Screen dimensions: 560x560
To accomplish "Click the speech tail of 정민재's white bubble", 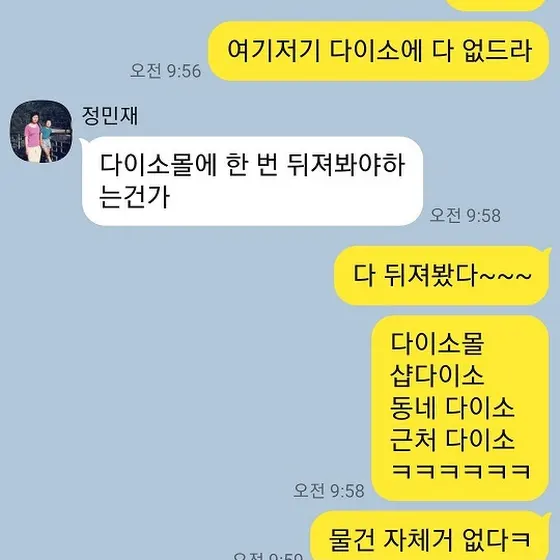I will 83,143.
